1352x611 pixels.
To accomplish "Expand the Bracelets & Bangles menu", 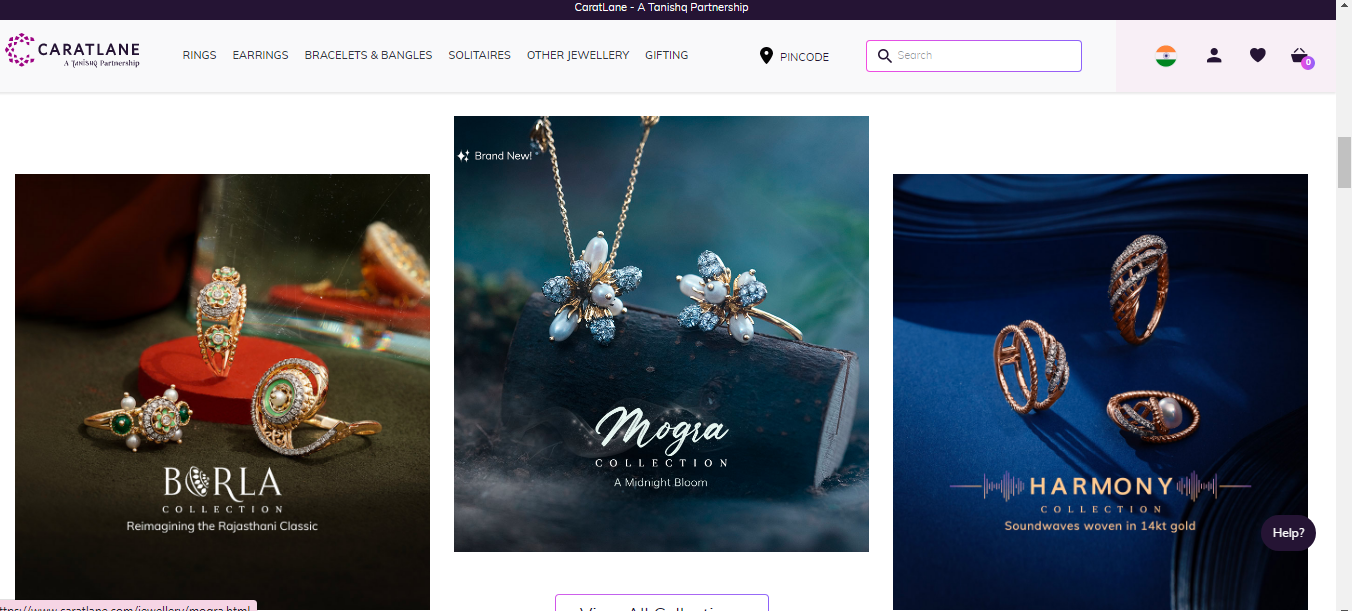I will (368, 56).
